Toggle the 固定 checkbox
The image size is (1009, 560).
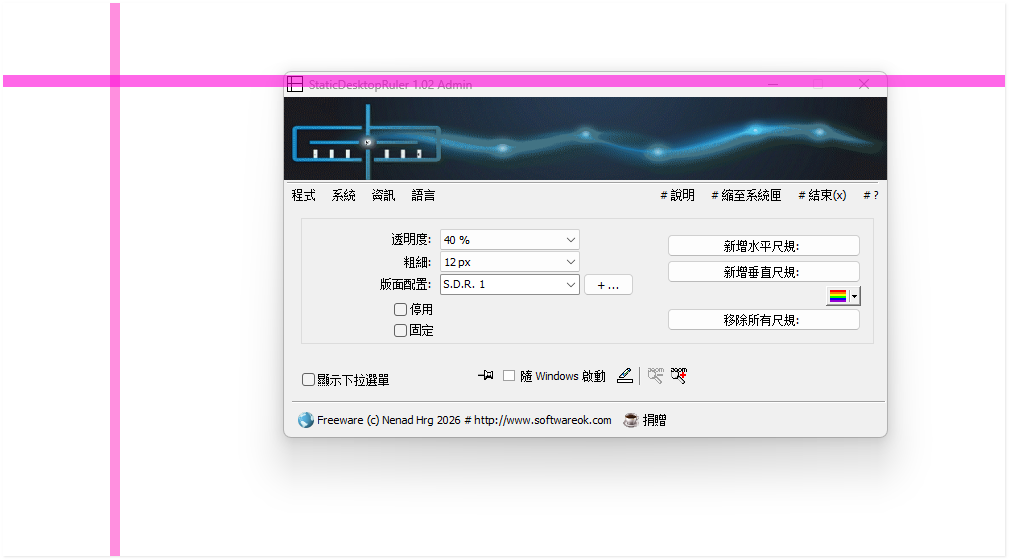click(x=400, y=330)
